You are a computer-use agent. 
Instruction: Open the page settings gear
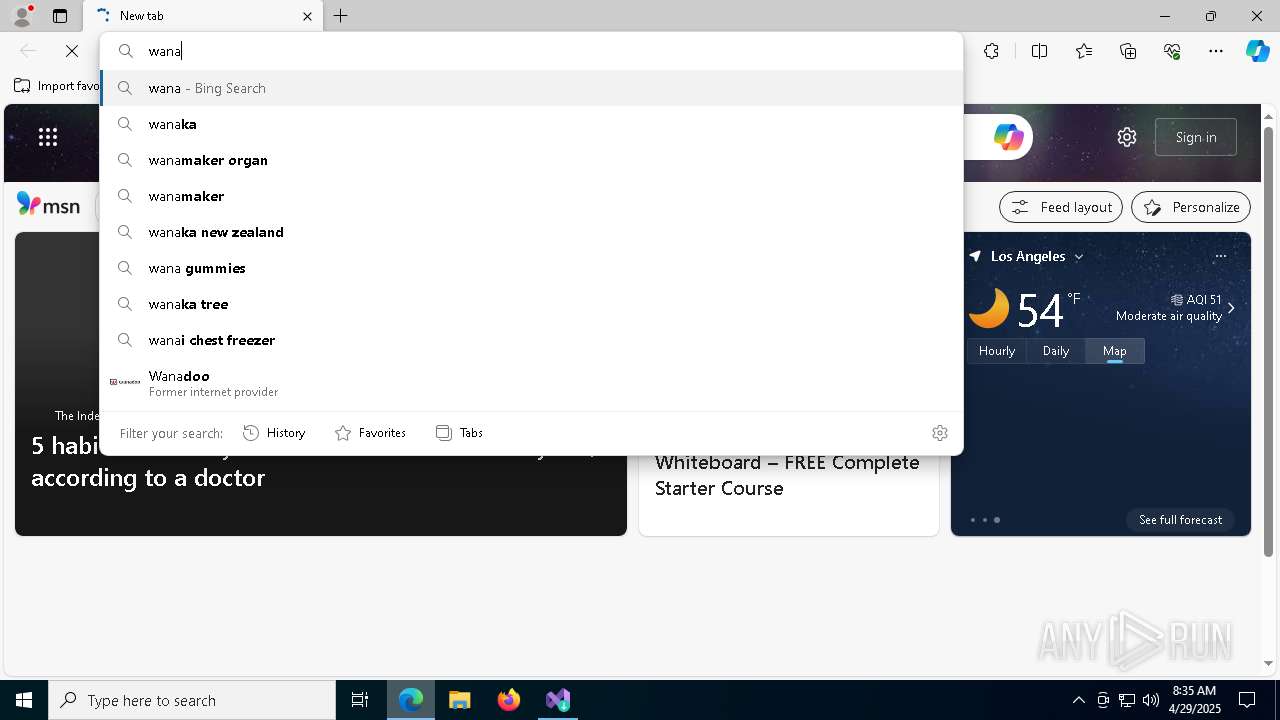1127,137
